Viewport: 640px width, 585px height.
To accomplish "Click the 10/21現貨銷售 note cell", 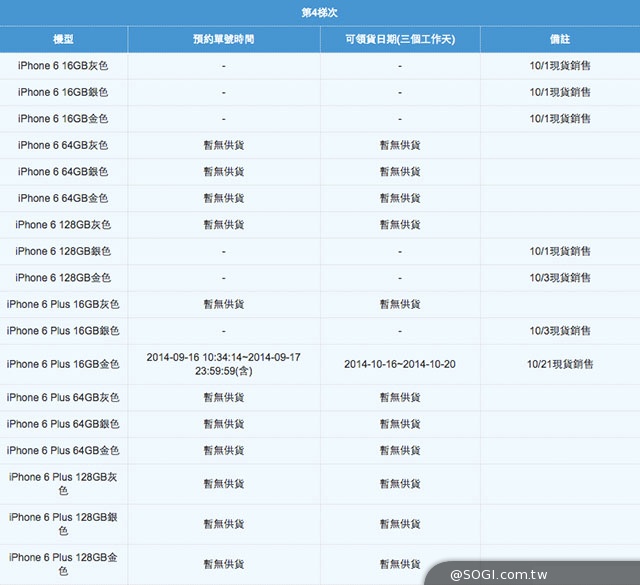I will tap(560, 364).
